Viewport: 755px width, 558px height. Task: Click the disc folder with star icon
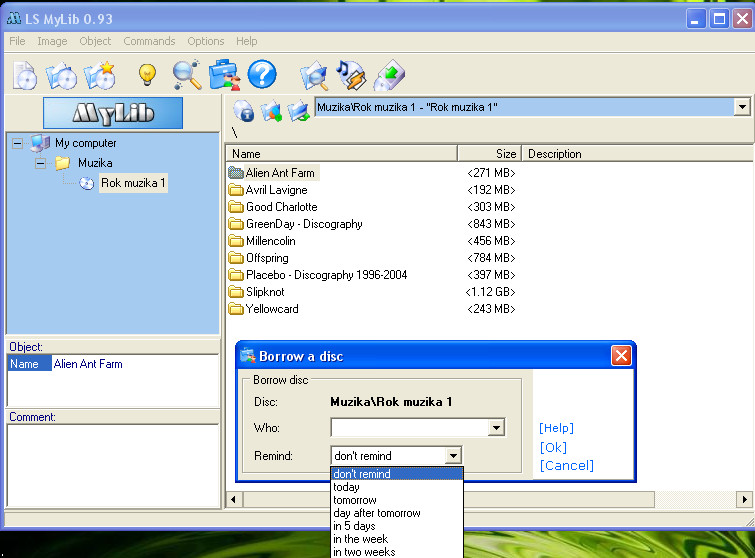(x=100, y=75)
